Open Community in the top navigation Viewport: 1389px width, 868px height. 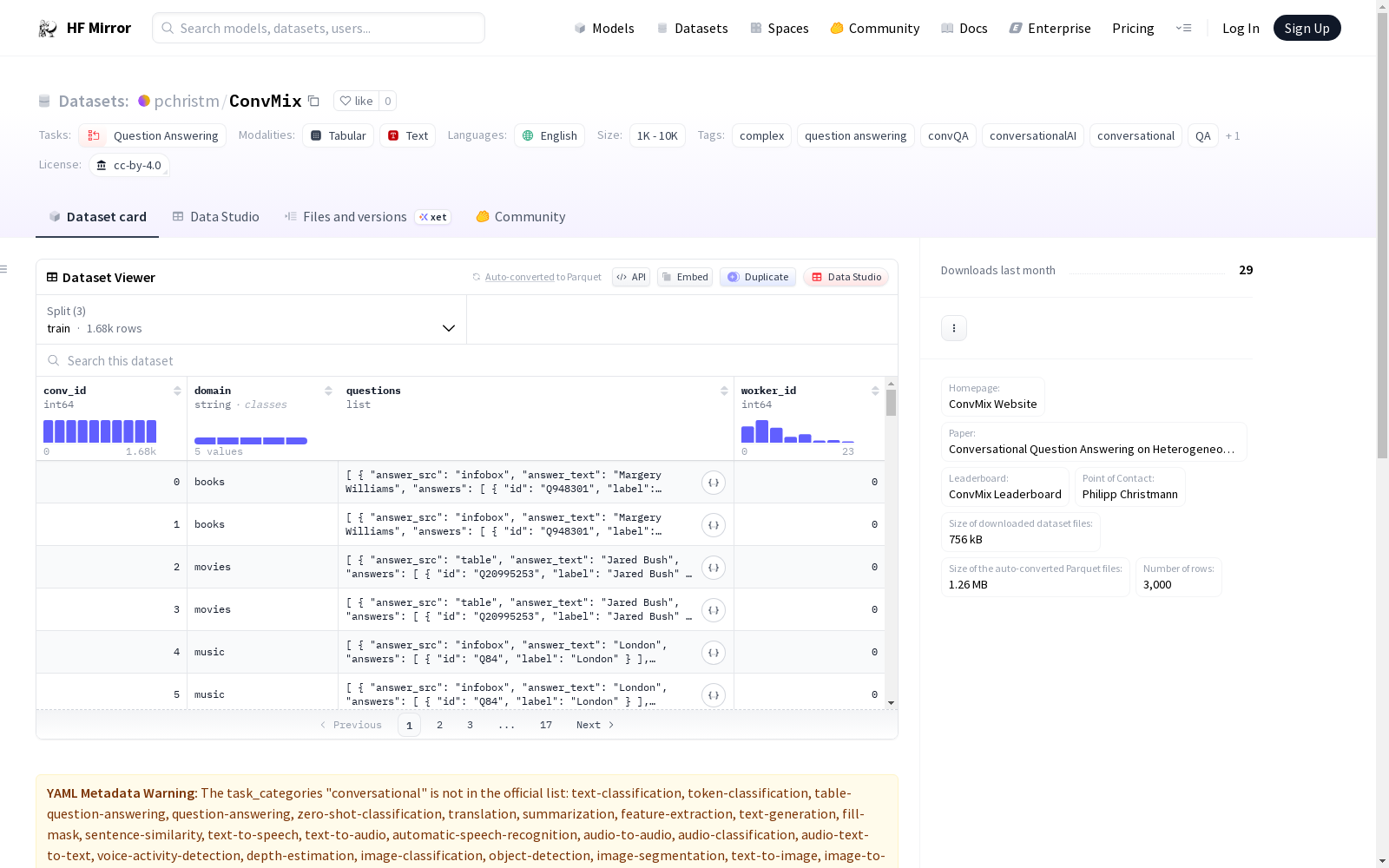click(x=875, y=29)
